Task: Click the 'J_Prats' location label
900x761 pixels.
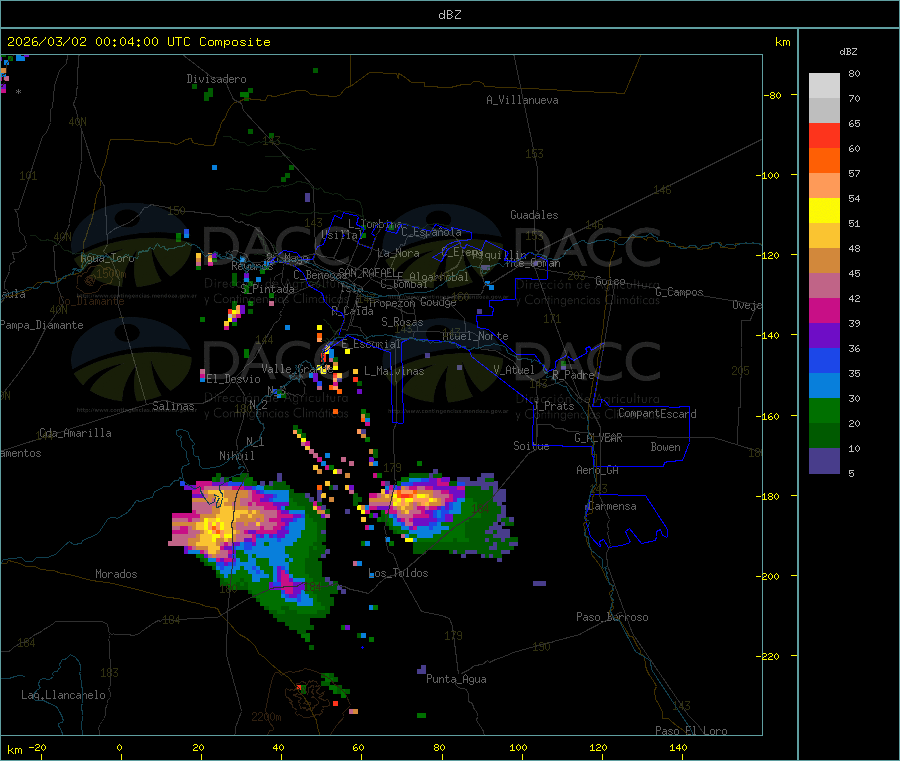Action: point(553,406)
